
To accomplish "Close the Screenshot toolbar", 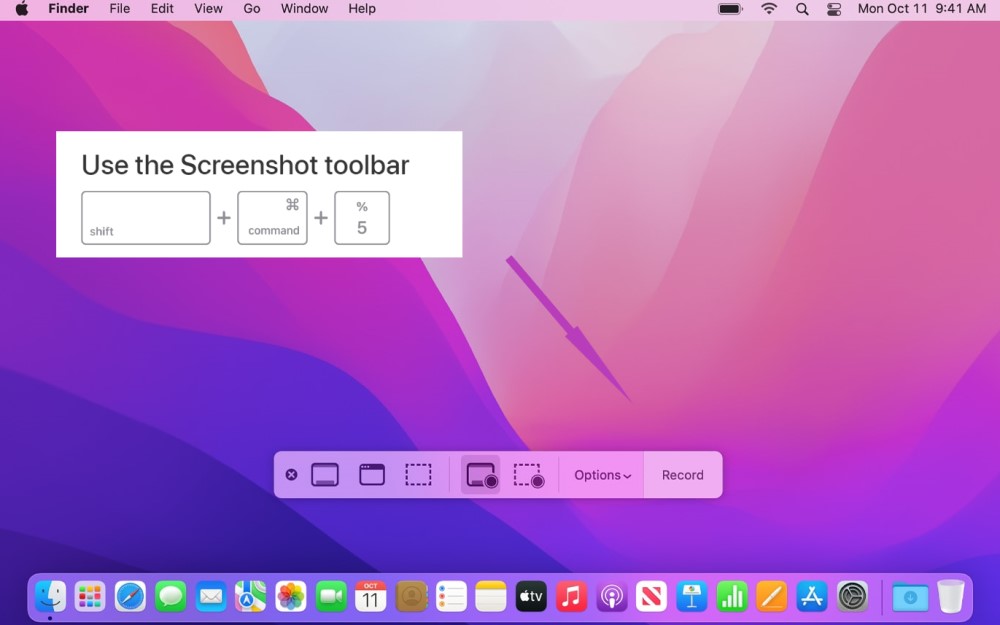I will coord(291,474).
